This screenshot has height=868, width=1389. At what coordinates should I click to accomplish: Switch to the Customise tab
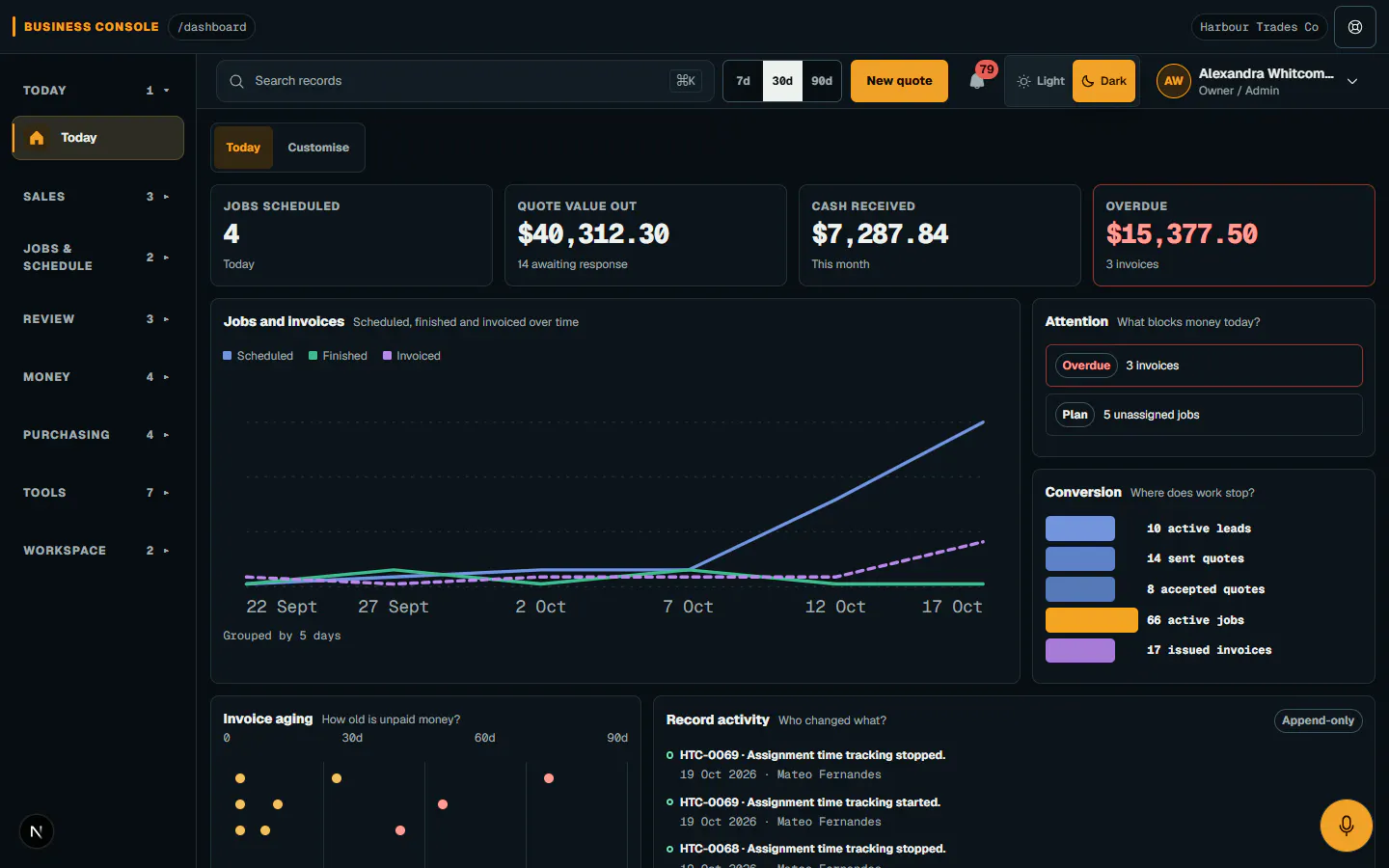point(318,148)
